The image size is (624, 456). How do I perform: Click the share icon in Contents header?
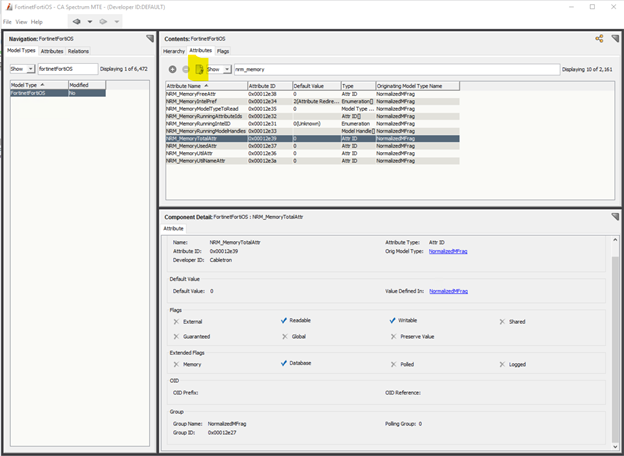599,39
